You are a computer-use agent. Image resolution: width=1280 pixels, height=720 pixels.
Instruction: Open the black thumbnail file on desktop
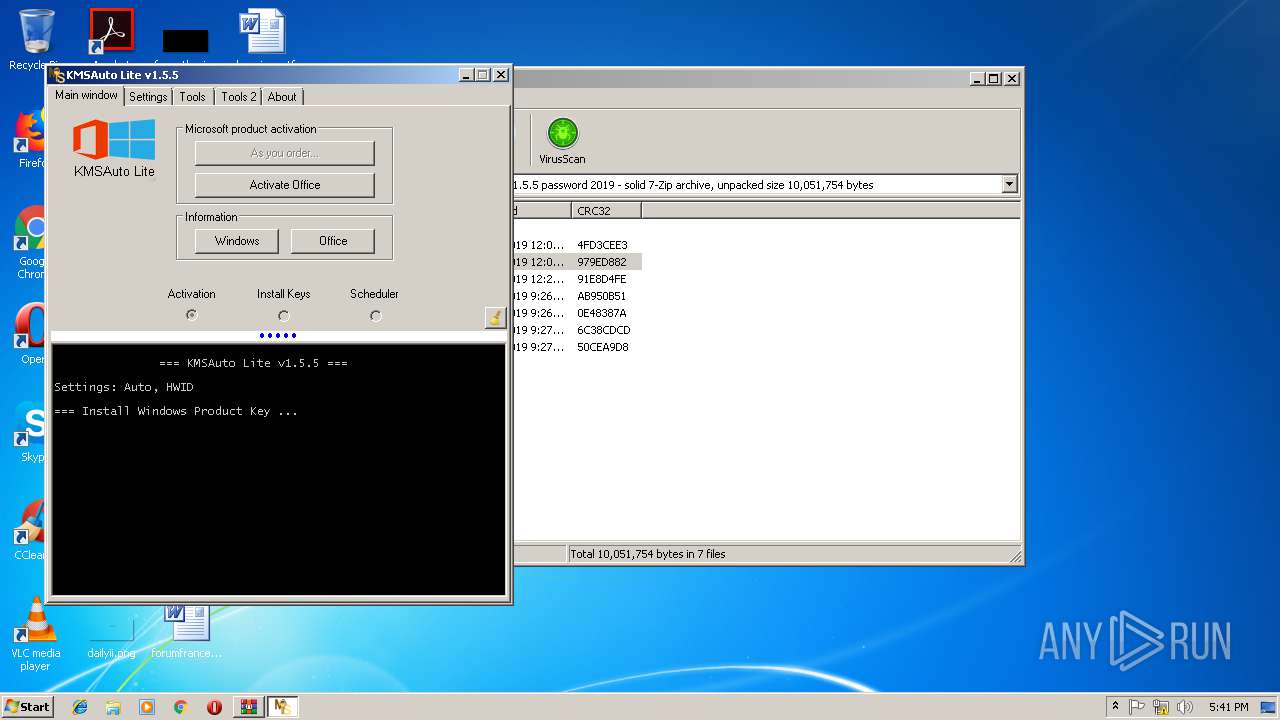[x=185, y=41]
